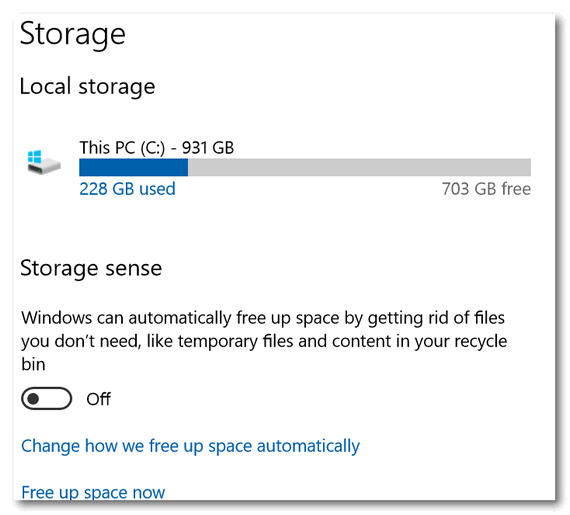Click the word bin in the description
The height and width of the screenshot is (515, 570).
click(x=33, y=364)
